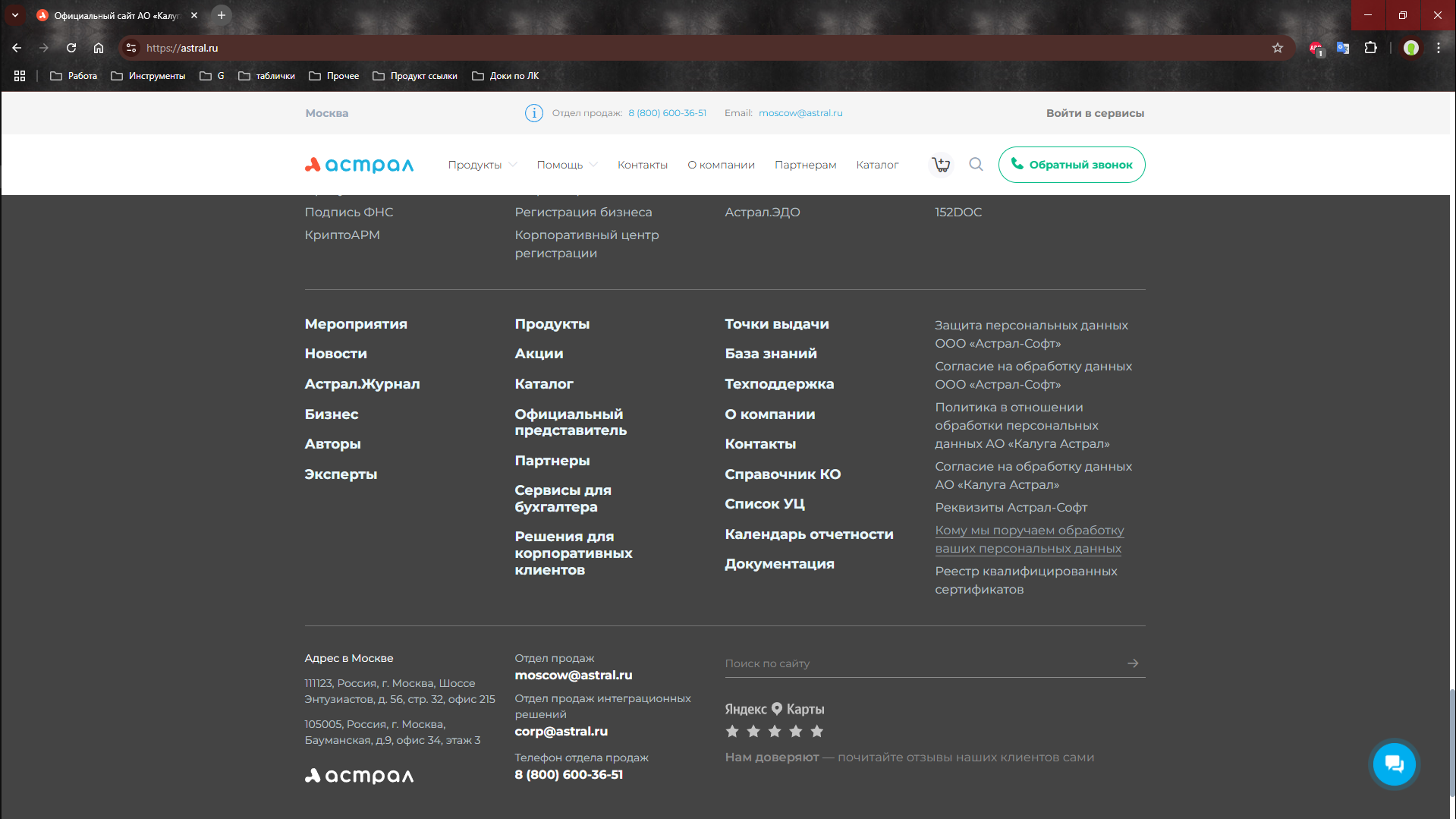Open the tab search dropdown arrow
Screen dimensions: 1456x819
pyautogui.click(x=15, y=15)
